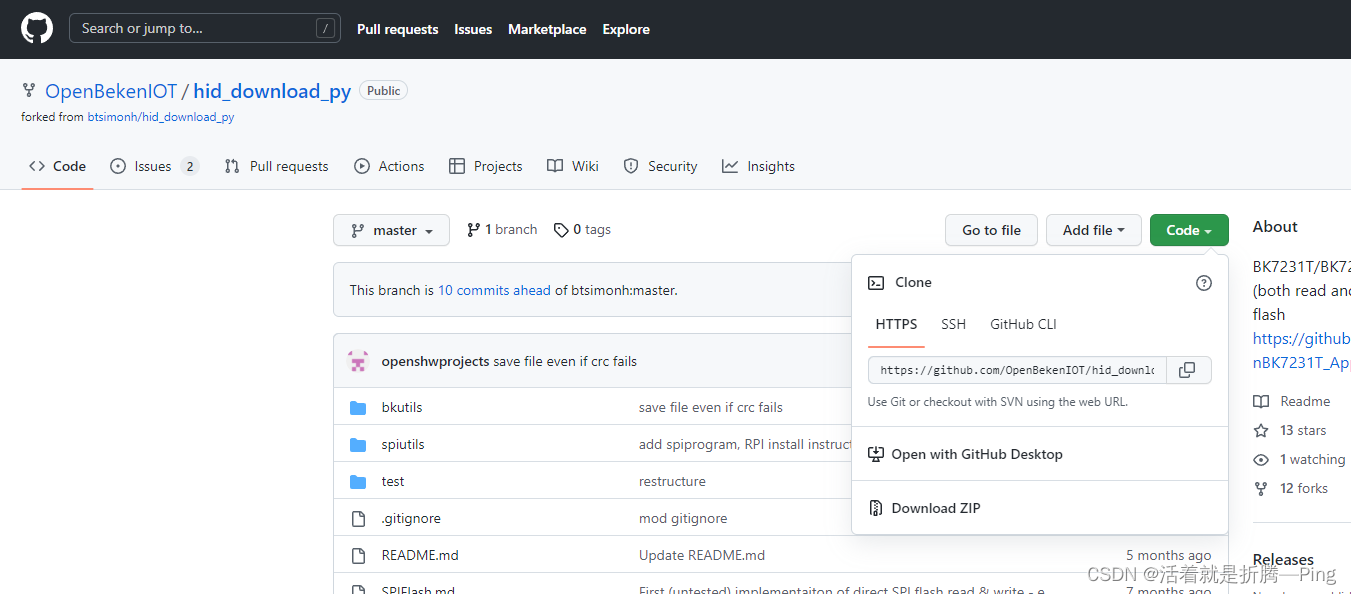Focus the Search or jump to field

click(x=205, y=28)
